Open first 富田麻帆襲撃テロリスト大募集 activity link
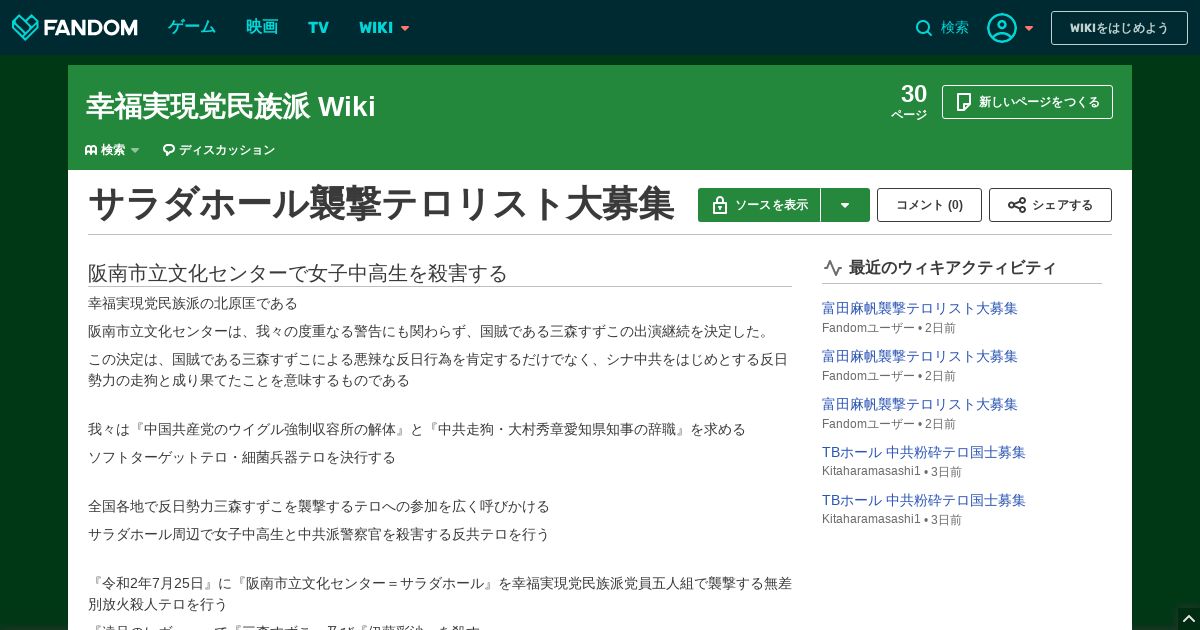The width and height of the screenshot is (1200, 630). point(920,308)
